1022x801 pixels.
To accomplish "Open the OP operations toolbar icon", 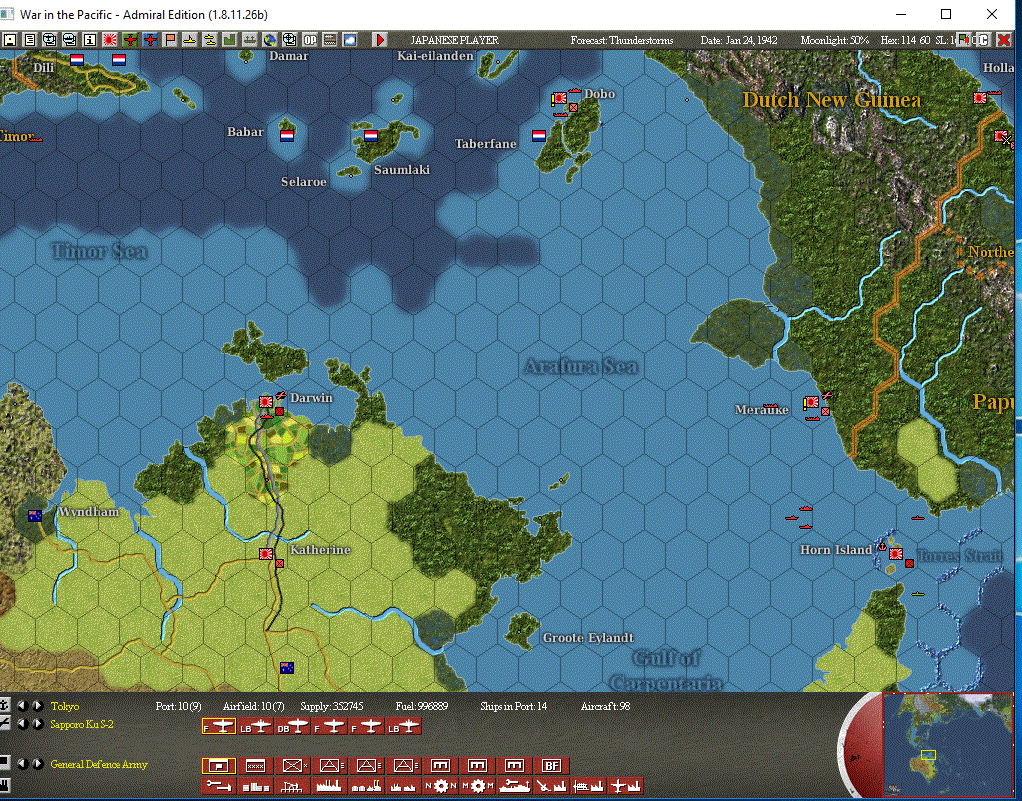I will (x=310, y=40).
